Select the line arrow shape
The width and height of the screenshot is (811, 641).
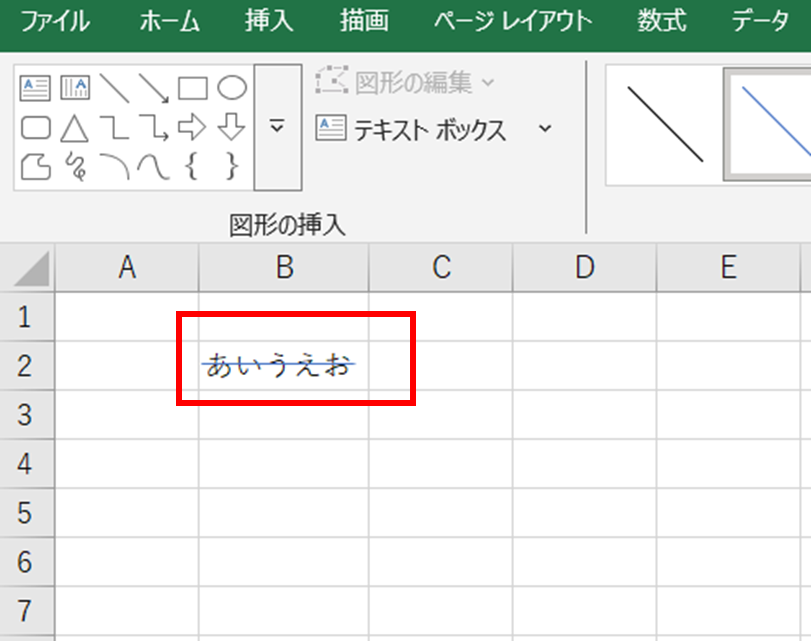click(x=153, y=89)
